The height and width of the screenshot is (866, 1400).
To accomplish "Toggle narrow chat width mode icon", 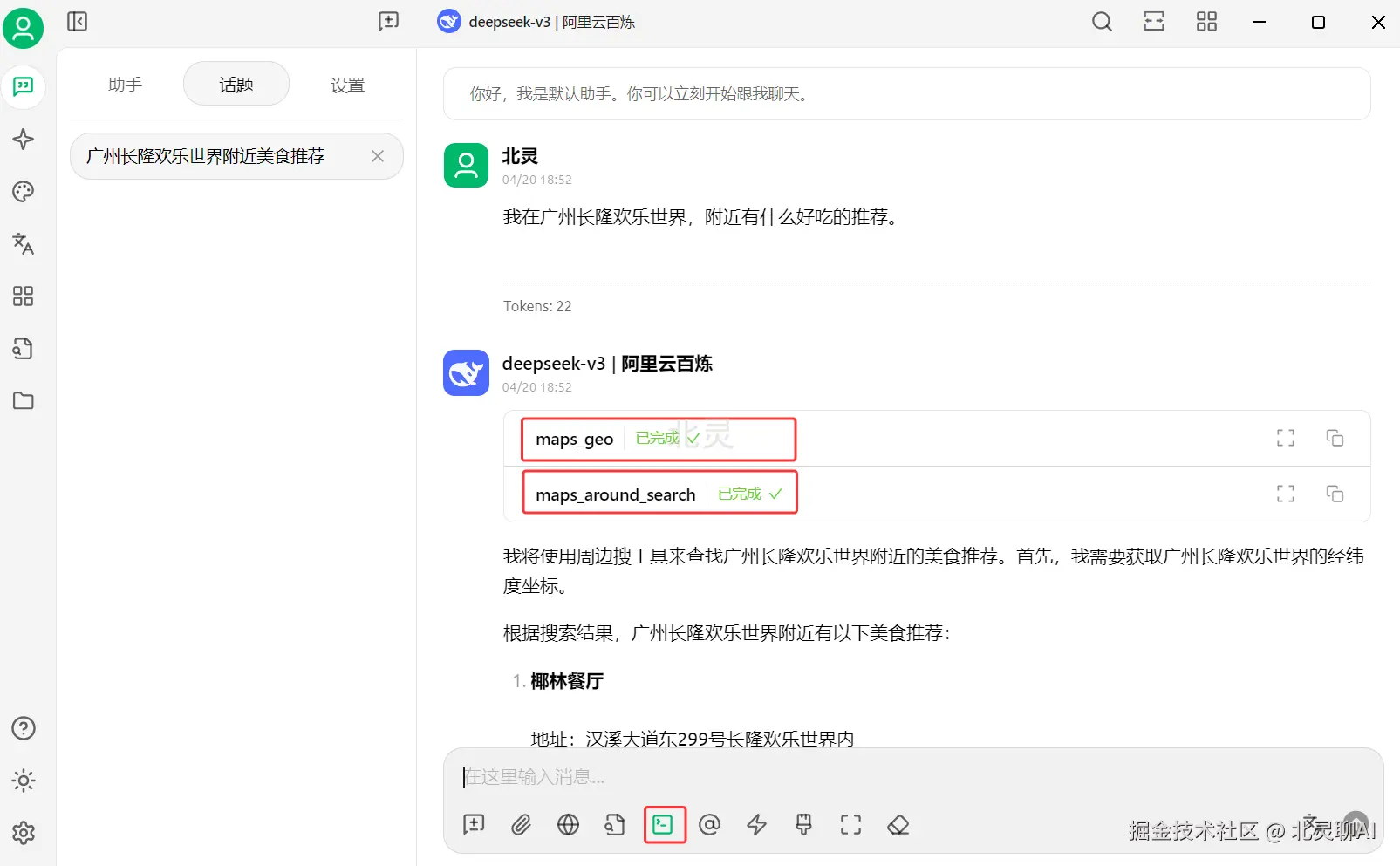I will (1154, 22).
